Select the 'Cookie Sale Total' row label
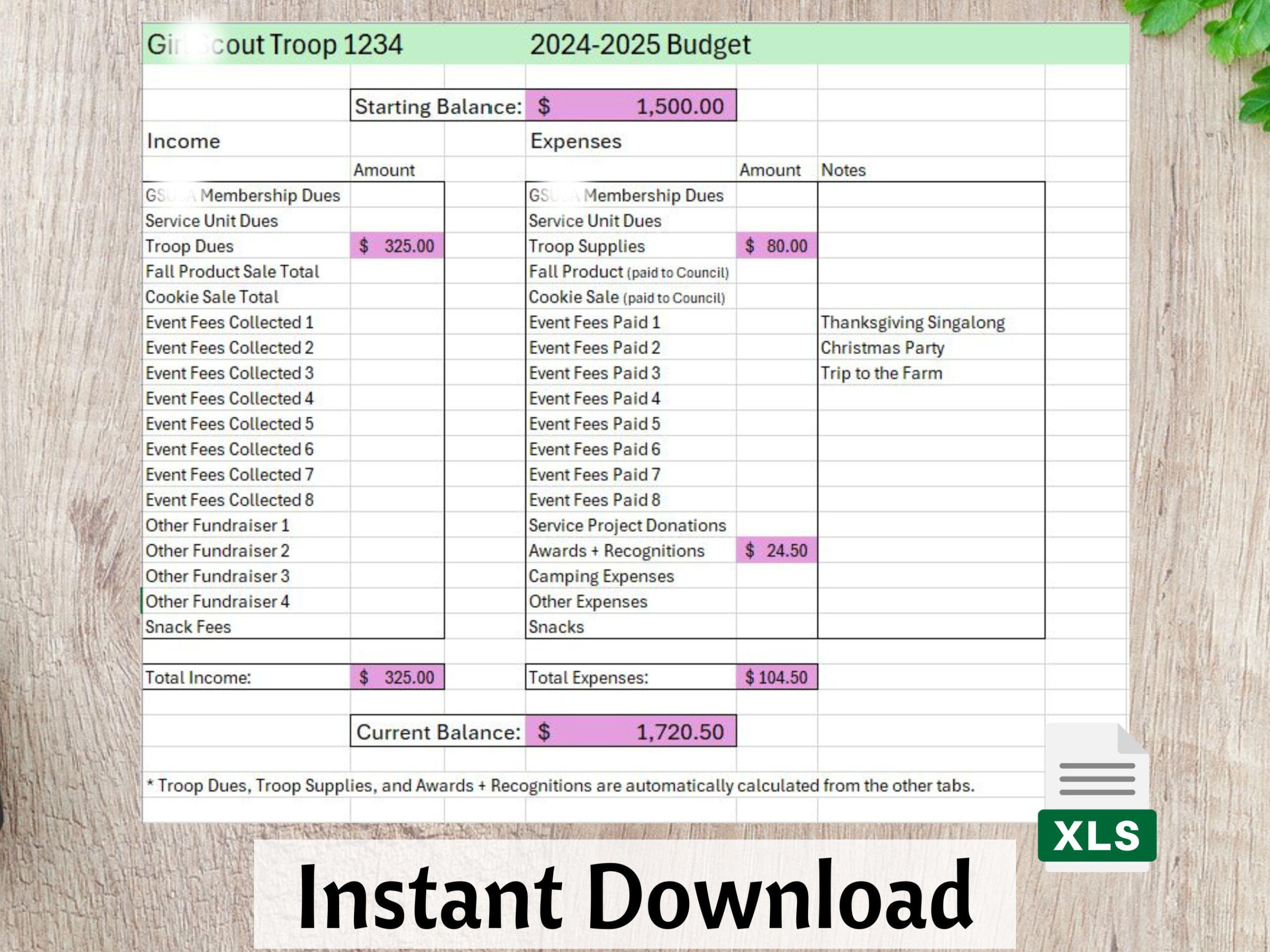The image size is (1270, 952). point(211,297)
